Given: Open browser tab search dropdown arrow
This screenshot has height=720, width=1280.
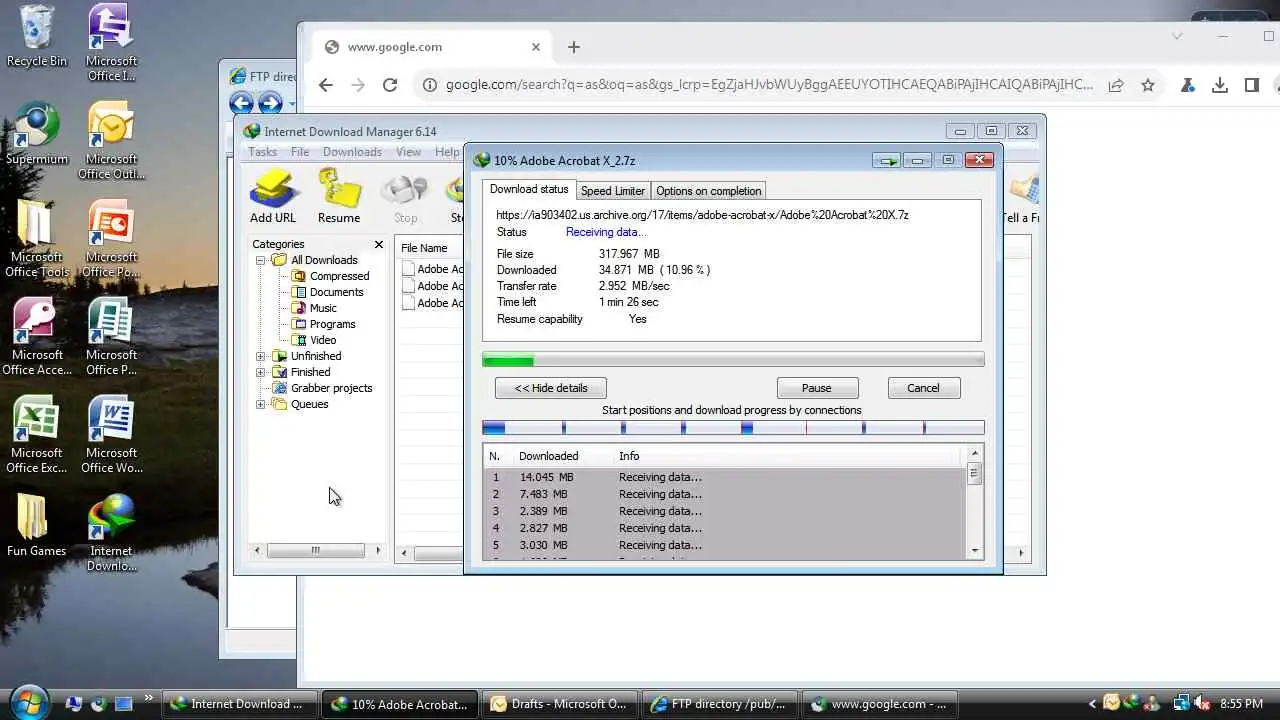Looking at the screenshot, I should tap(1177, 36).
